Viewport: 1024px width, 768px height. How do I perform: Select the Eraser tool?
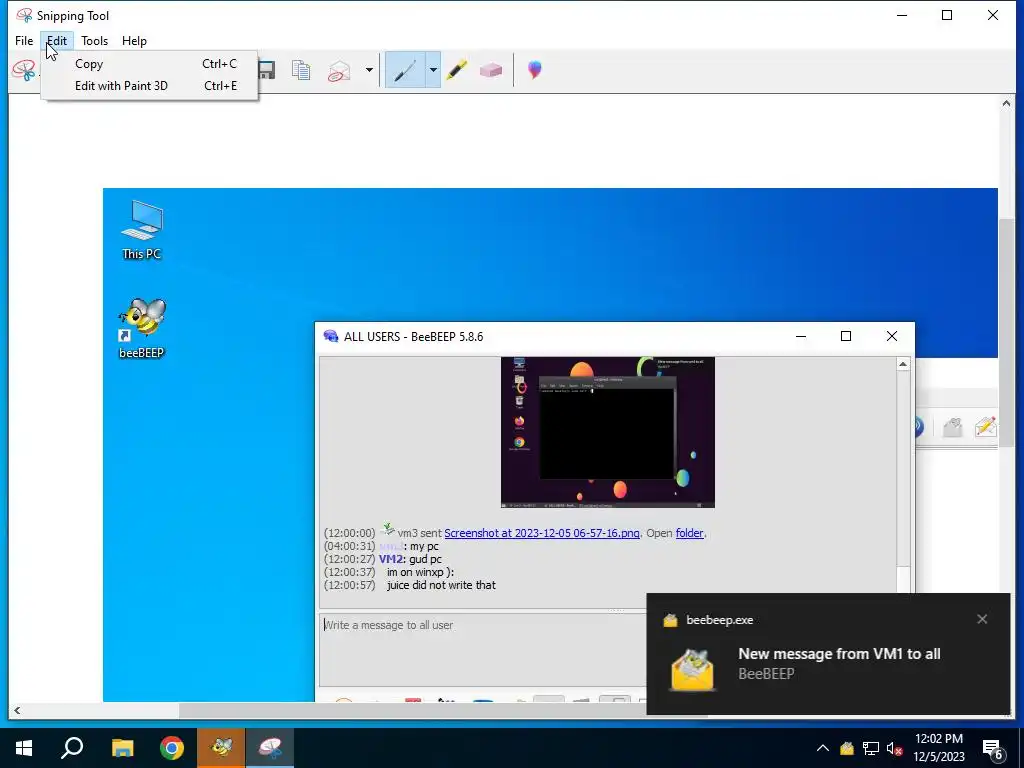tap(490, 70)
